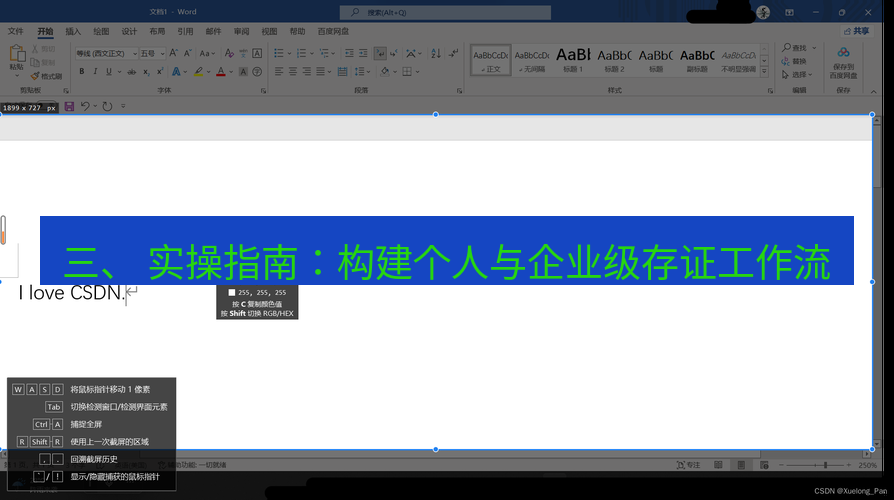The height and width of the screenshot is (500, 894).
Task: Click the Cut (剪切) scissors button
Action: (43, 50)
